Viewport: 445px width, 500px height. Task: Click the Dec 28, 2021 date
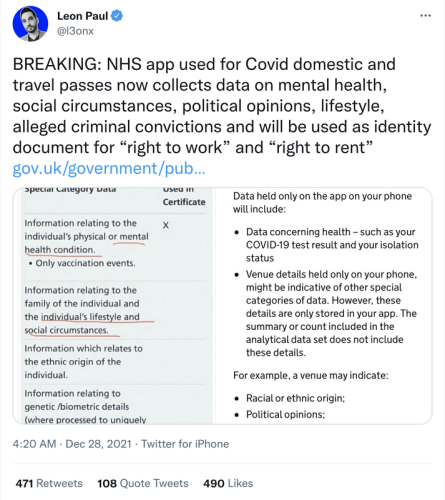coord(98,444)
